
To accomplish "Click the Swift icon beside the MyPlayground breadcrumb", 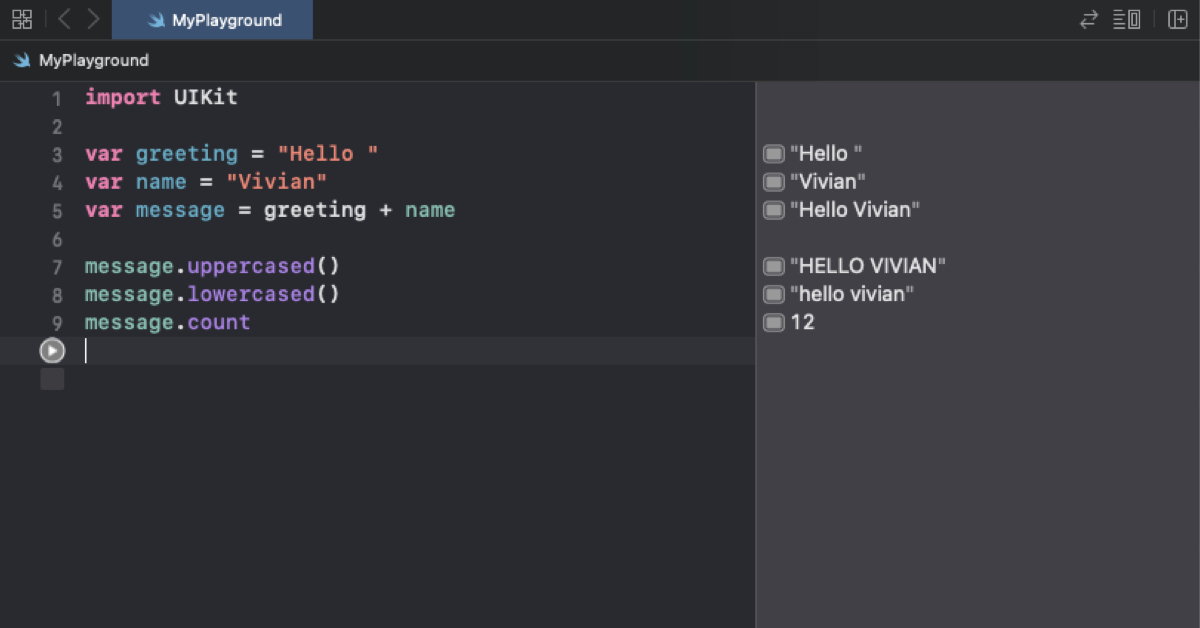I will click(22, 61).
